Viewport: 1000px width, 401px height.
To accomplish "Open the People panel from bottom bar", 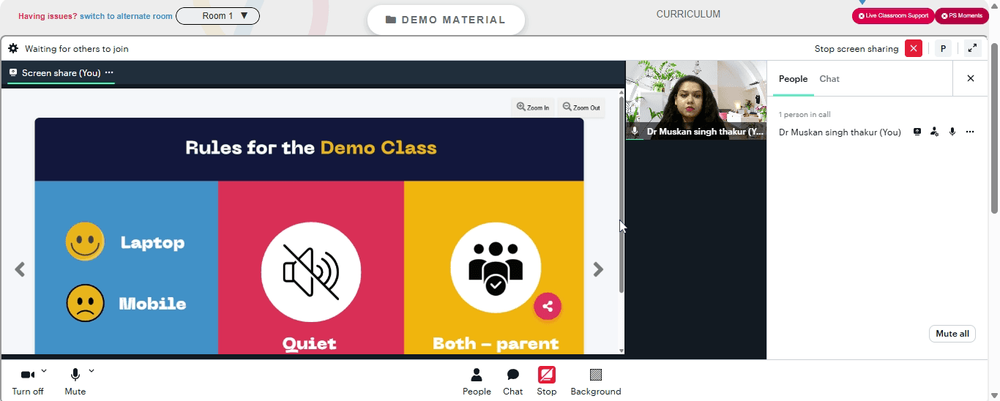I will pos(476,382).
